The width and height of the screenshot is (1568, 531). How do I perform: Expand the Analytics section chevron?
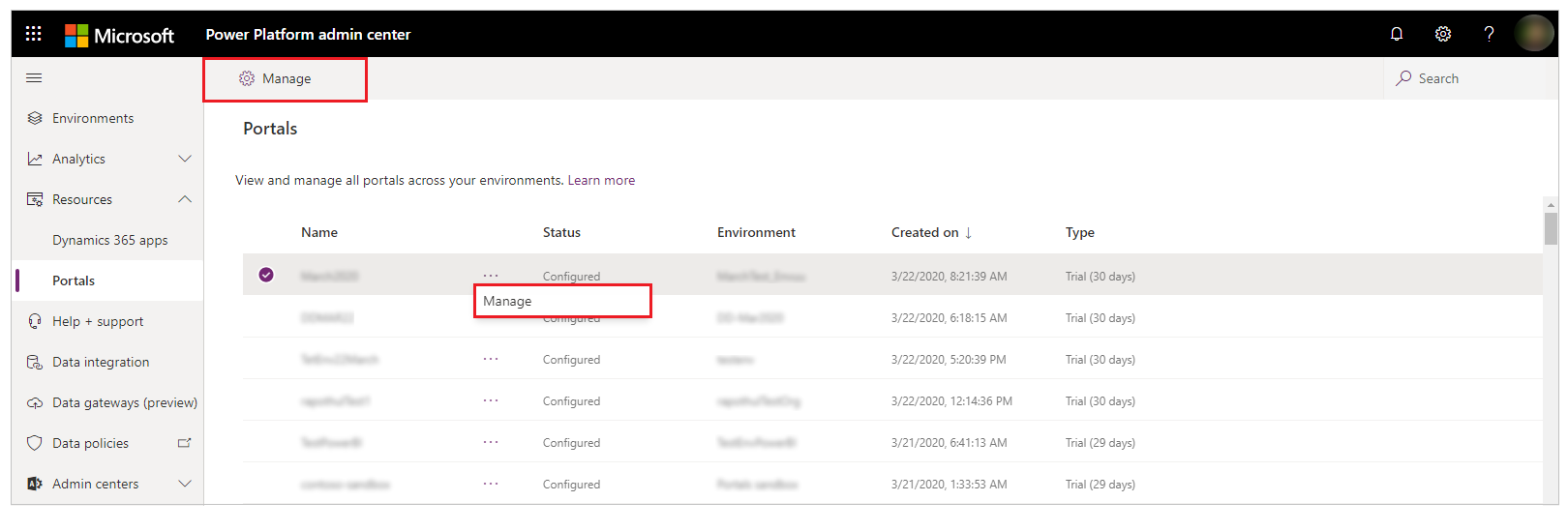coord(185,159)
